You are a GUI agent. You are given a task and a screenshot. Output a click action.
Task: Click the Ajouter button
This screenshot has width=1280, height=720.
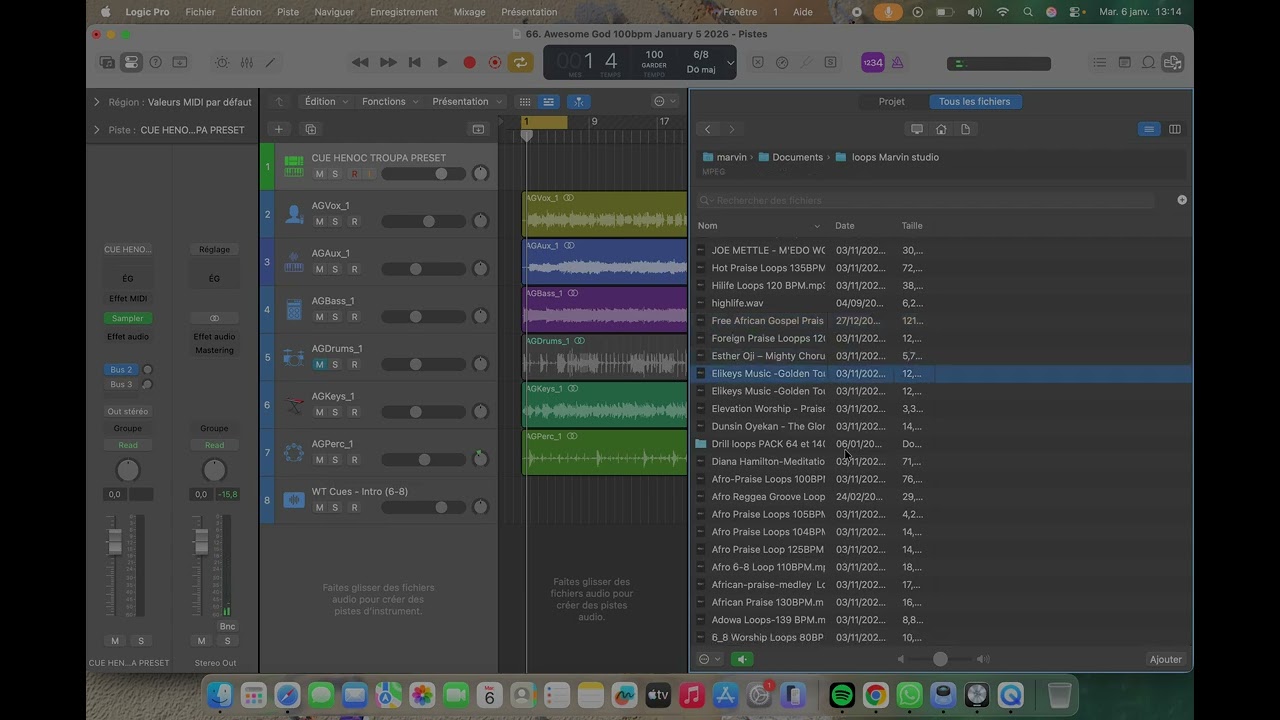pos(1165,659)
